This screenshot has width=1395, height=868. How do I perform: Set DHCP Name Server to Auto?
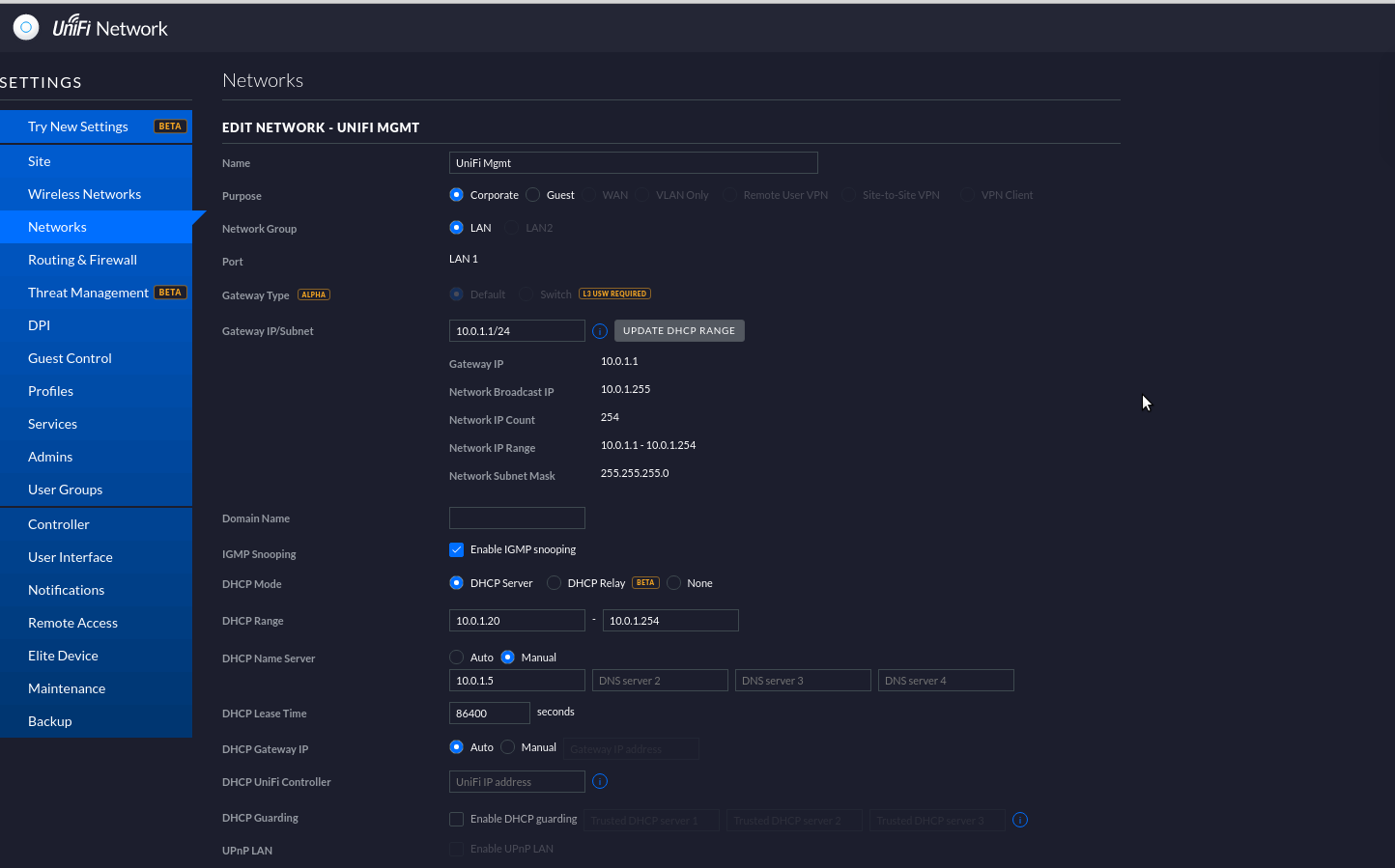pos(457,658)
